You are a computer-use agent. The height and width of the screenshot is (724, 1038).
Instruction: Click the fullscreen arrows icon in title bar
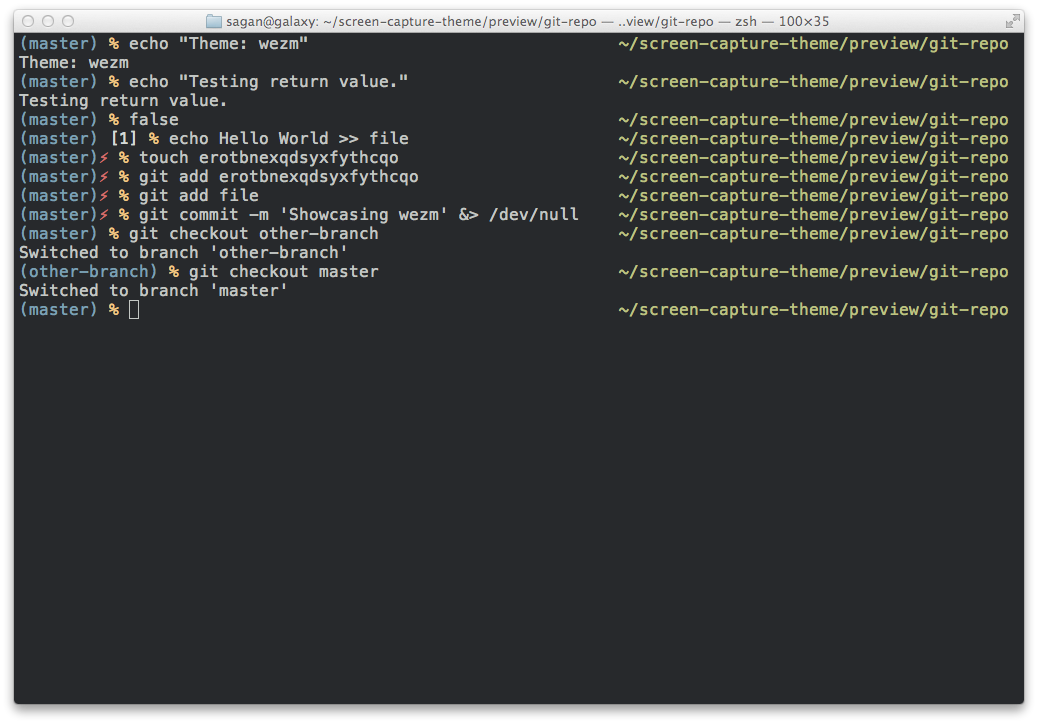[1012, 21]
